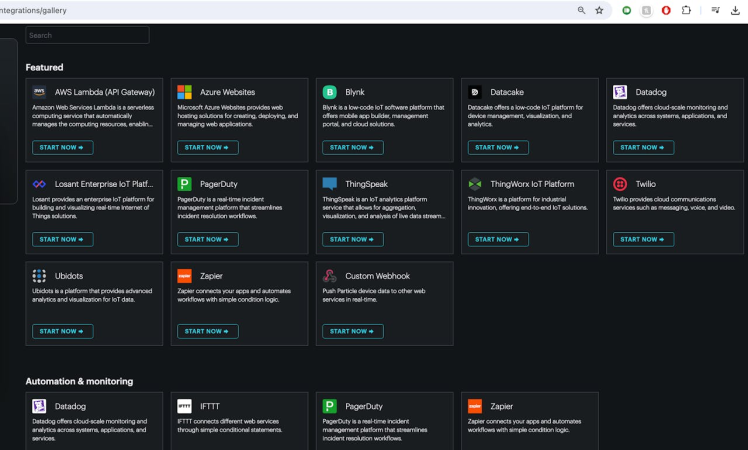This screenshot has width=748, height=450.
Task: Bookmark page with the star icon
Action: [x=599, y=10]
